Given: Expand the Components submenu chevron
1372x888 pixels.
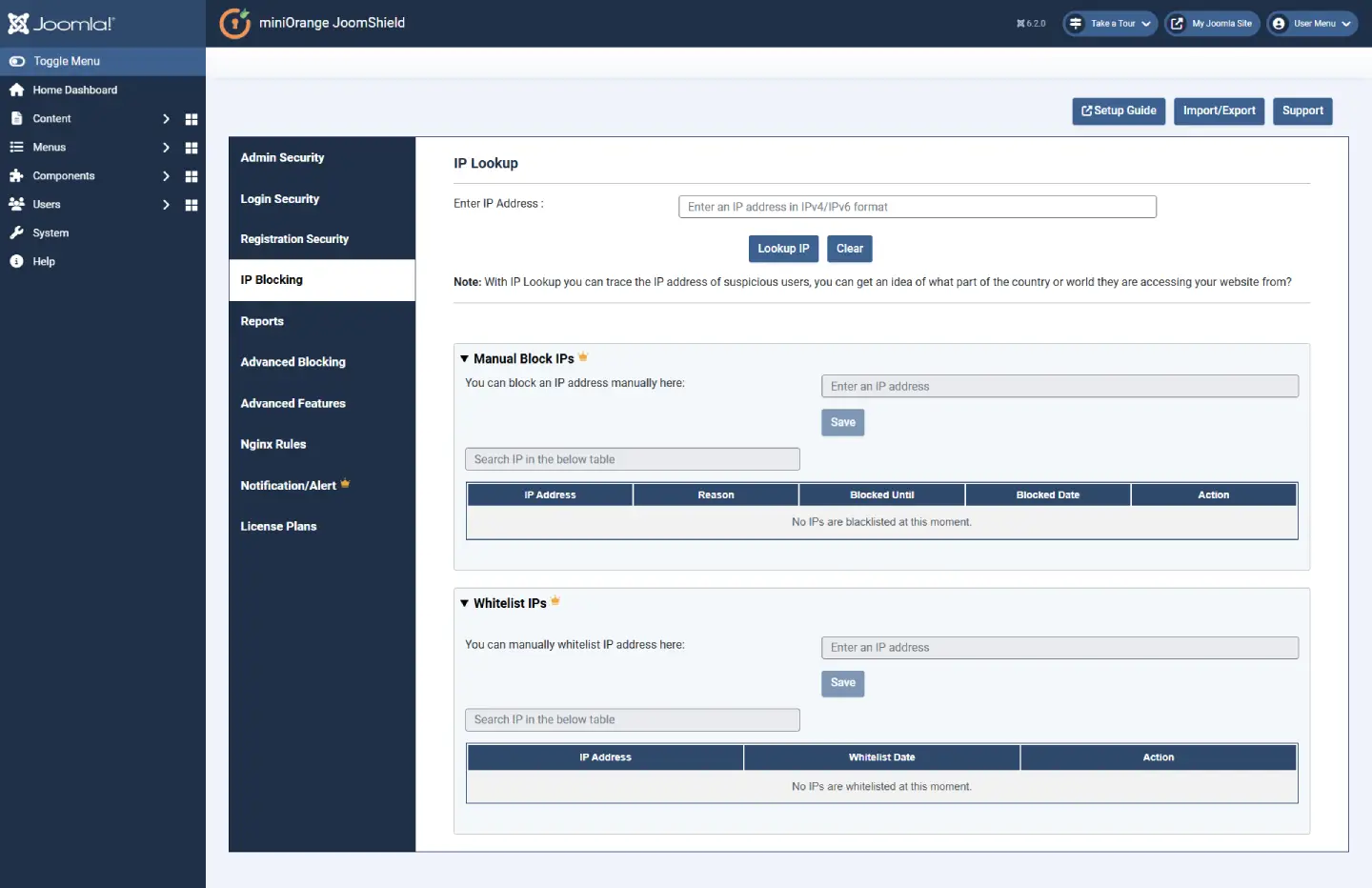Looking at the screenshot, I should (x=166, y=176).
